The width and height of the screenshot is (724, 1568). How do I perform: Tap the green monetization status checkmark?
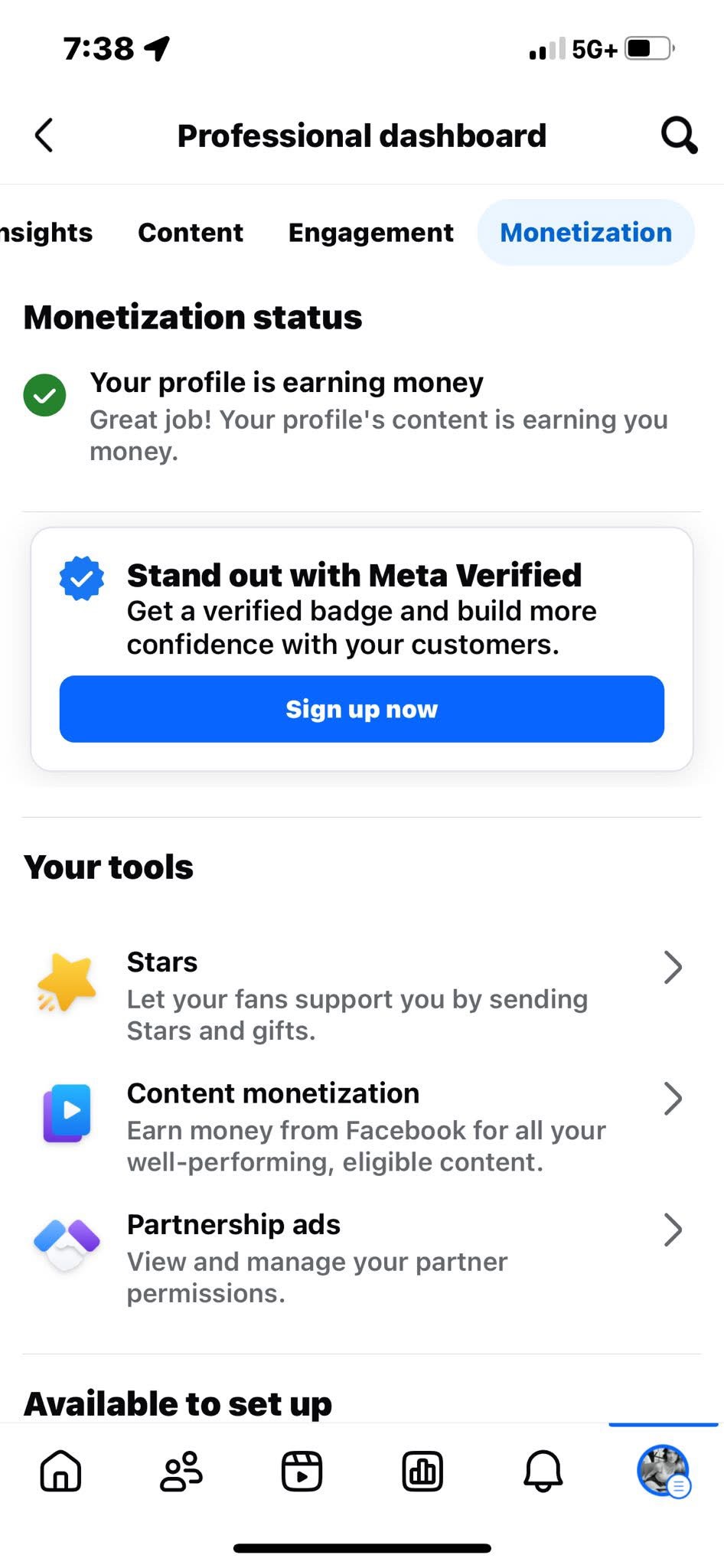pyautogui.click(x=44, y=395)
